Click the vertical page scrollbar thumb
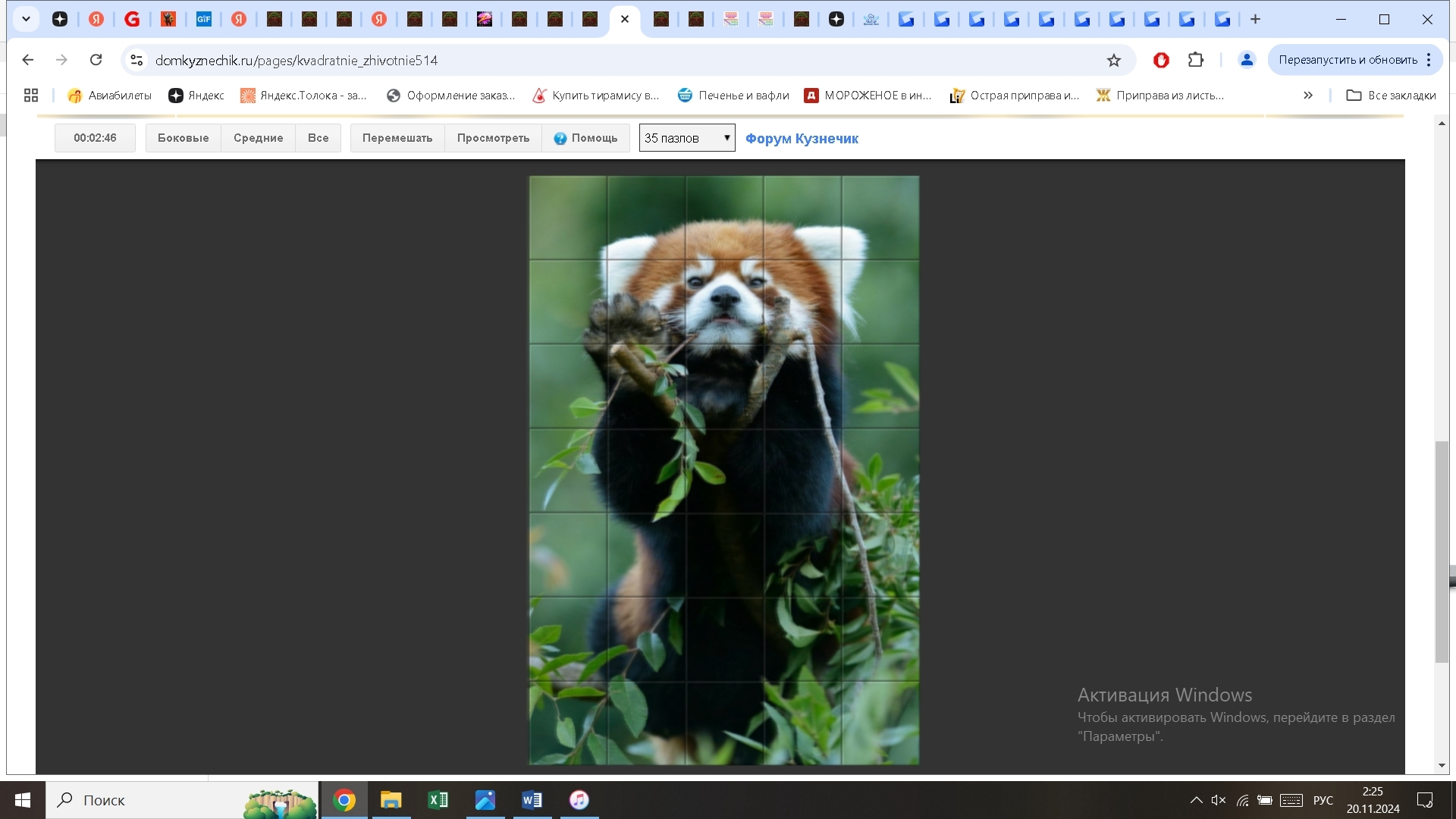The height and width of the screenshot is (819, 1456). 1442,551
